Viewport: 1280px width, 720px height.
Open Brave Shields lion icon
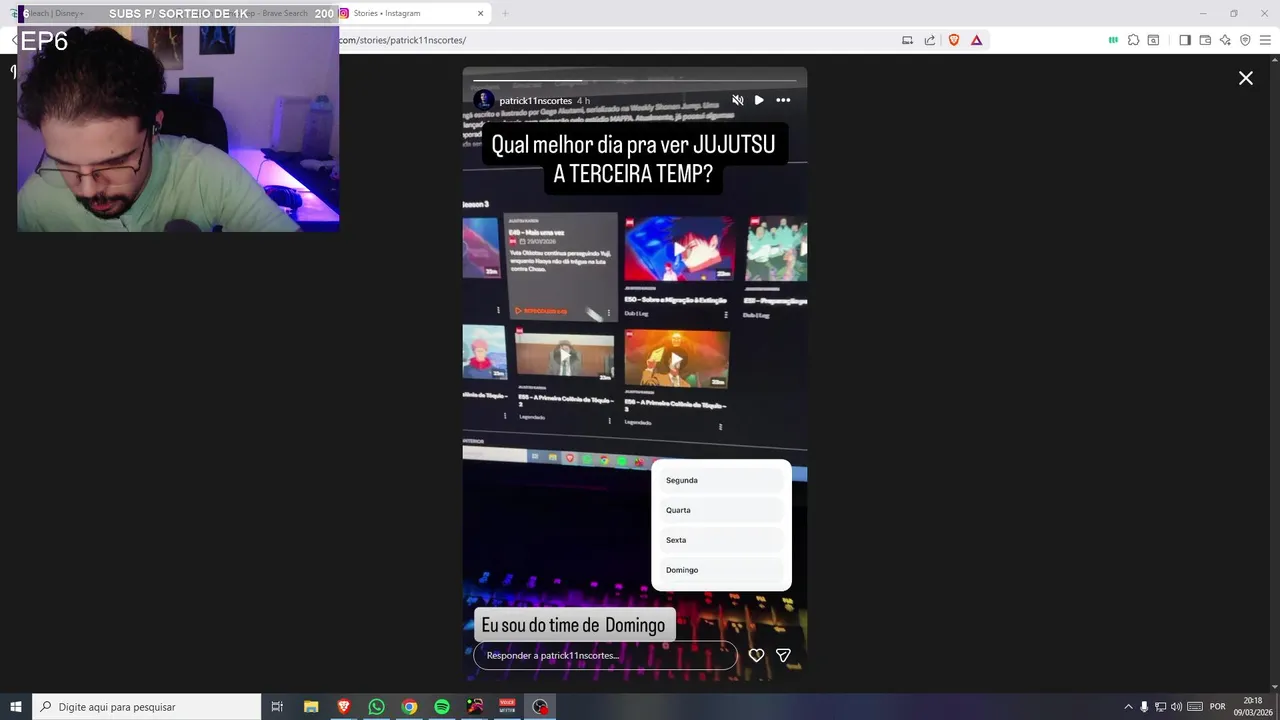tap(954, 40)
